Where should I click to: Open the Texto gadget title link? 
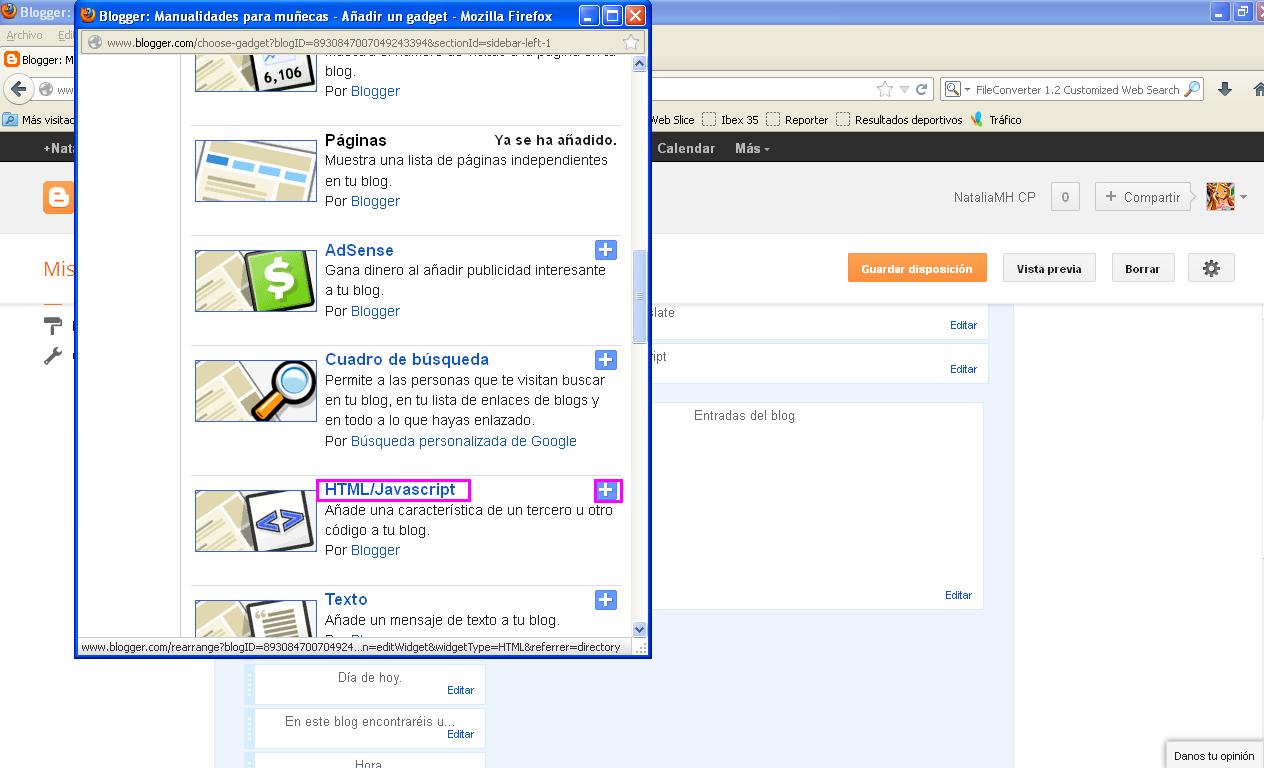pos(346,599)
